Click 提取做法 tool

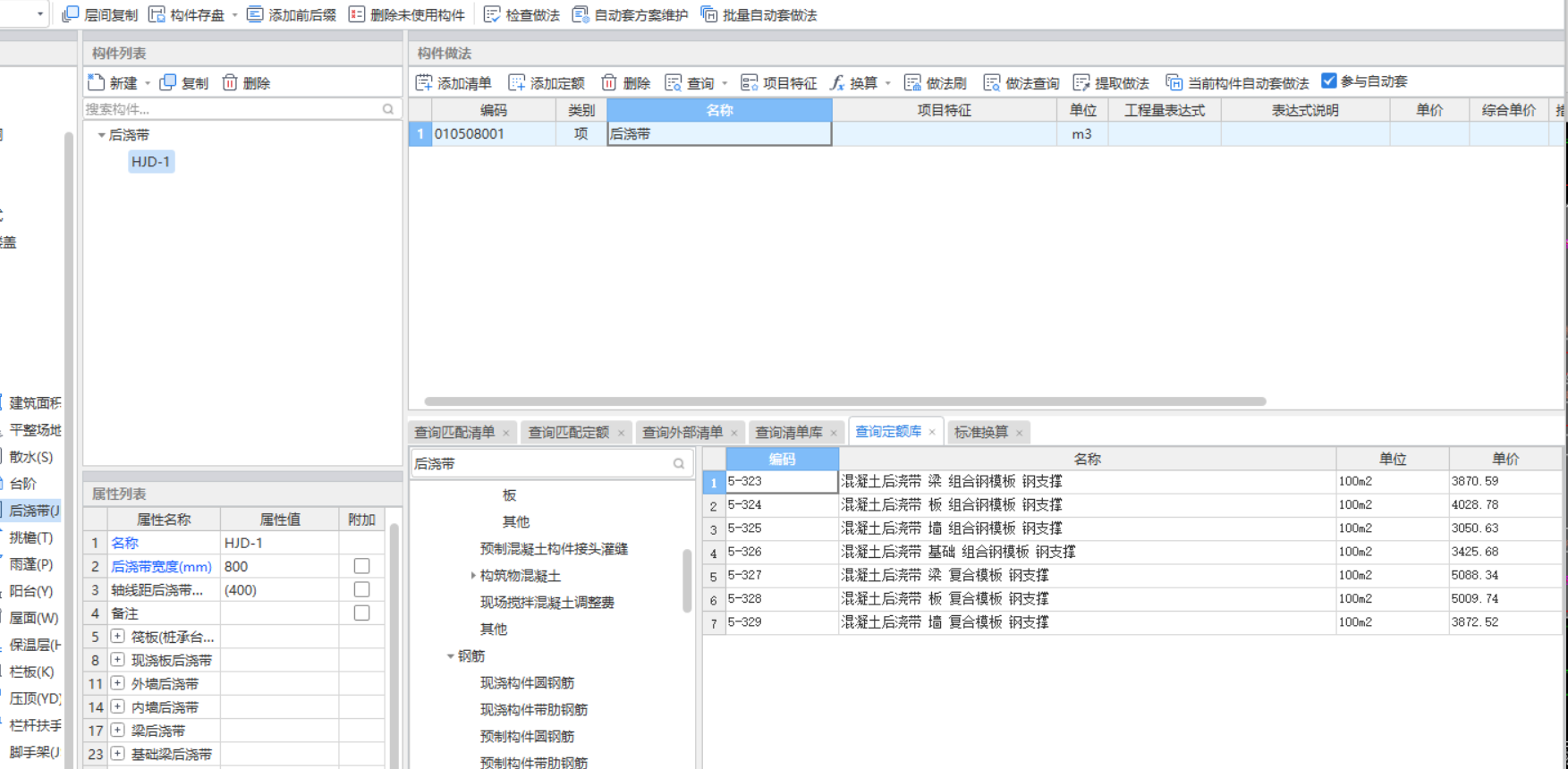tap(1111, 83)
